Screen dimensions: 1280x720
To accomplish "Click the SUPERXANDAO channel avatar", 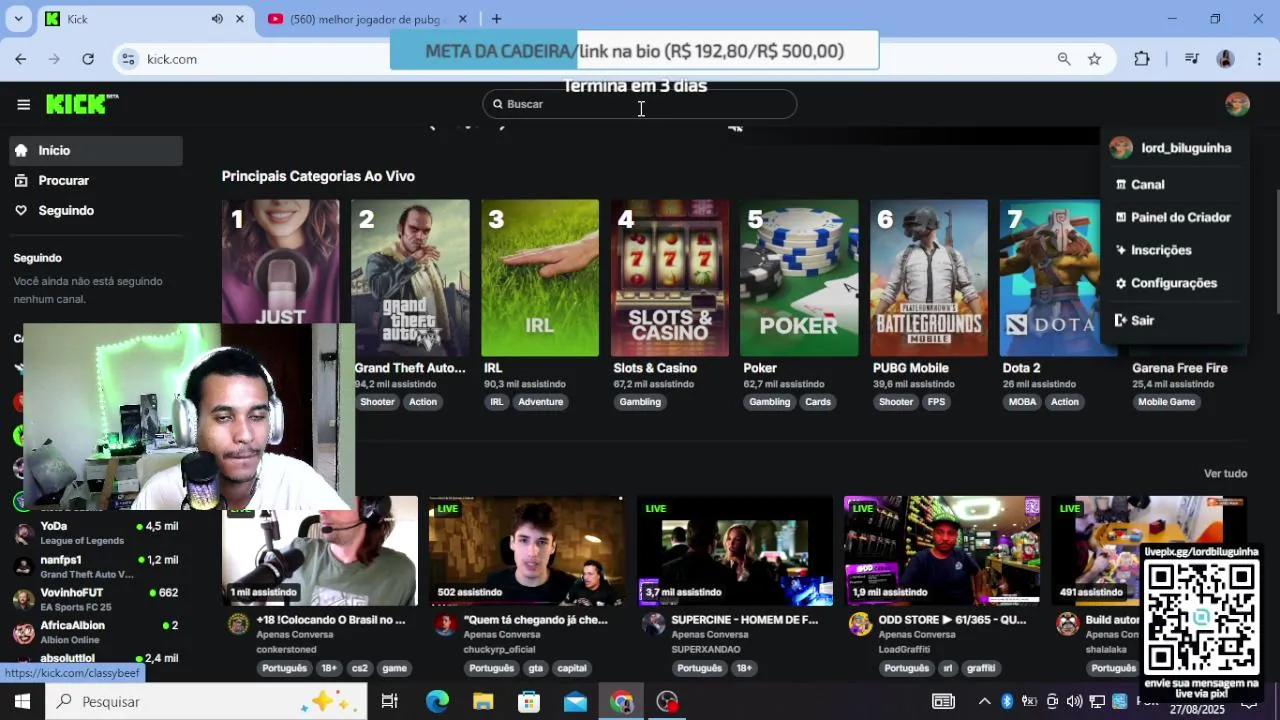I will click(654, 625).
